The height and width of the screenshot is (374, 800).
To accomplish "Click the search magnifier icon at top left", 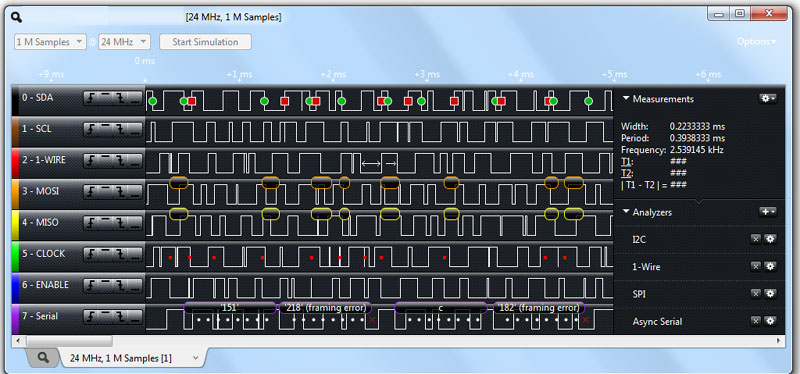I will (x=16, y=17).
